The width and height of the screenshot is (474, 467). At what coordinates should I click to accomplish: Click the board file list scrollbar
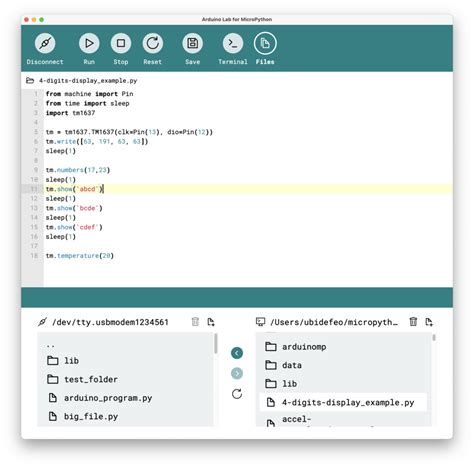point(216,344)
